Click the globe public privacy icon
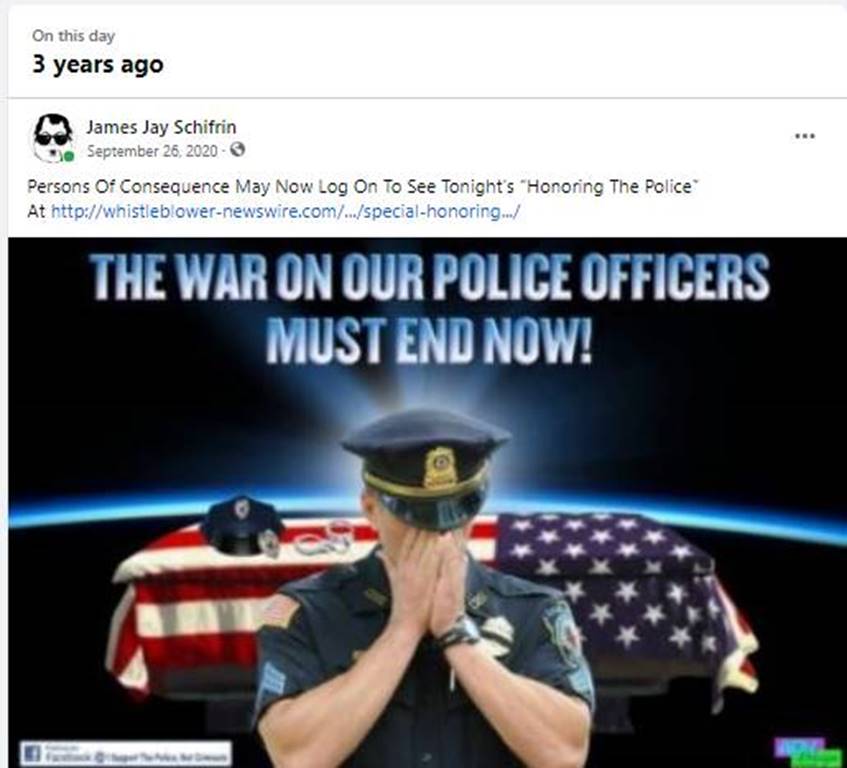Image resolution: width=847 pixels, height=768 pixels. [237, 150]
